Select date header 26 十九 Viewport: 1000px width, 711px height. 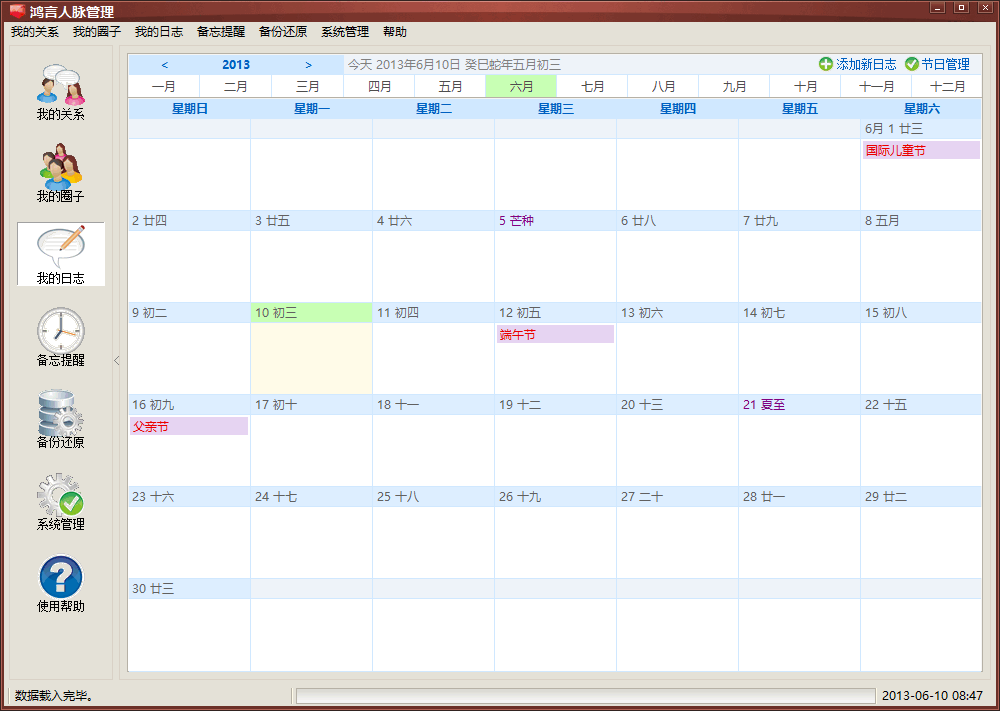pyautogui.click(x=555, y=497)
